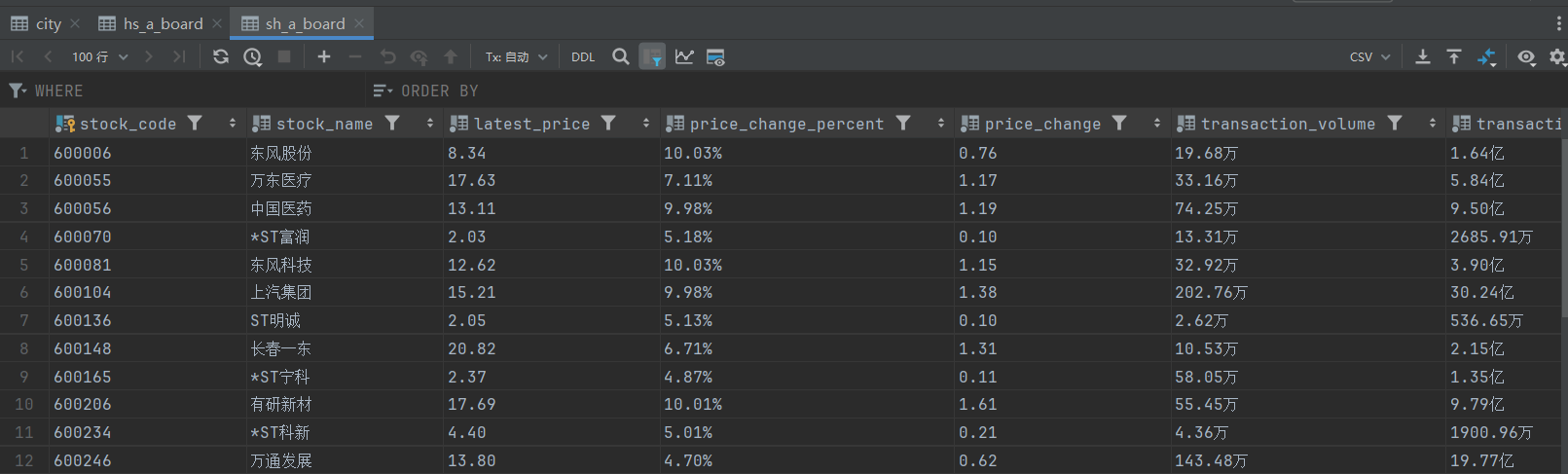Toggle the local filter panel button
Viewport: 1568px width, 474px height.
point(652,56)
